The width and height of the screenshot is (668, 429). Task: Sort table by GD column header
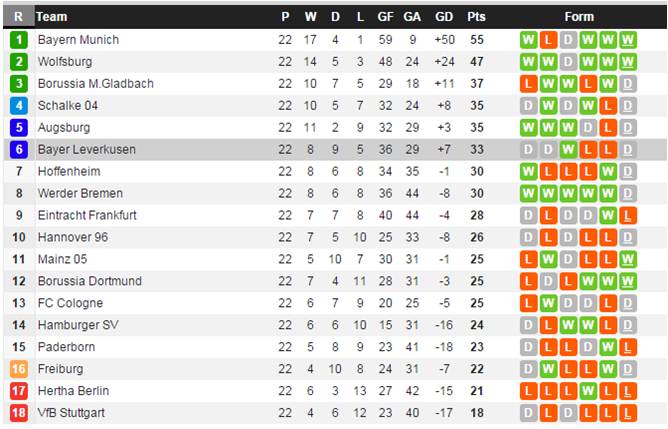pos(444,17)
